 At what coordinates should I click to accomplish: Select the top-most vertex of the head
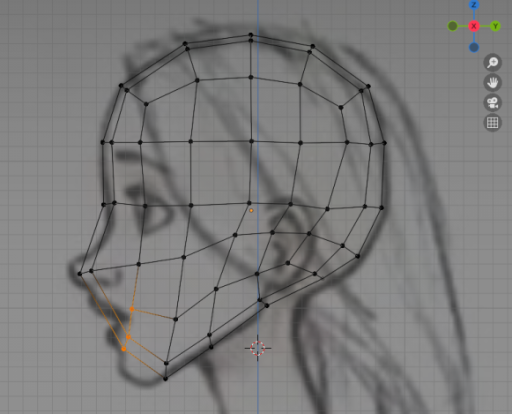point(251,35)
